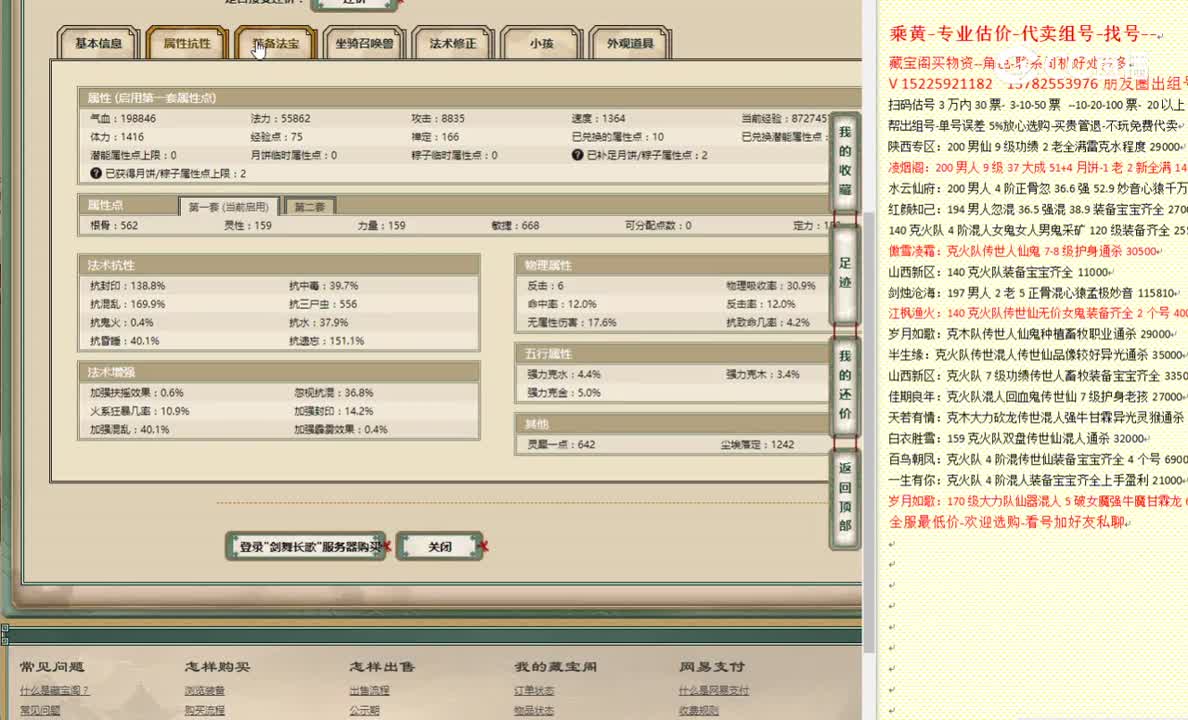
Task: Open 浏览装备 footer link
Action: tap(205, 690)
